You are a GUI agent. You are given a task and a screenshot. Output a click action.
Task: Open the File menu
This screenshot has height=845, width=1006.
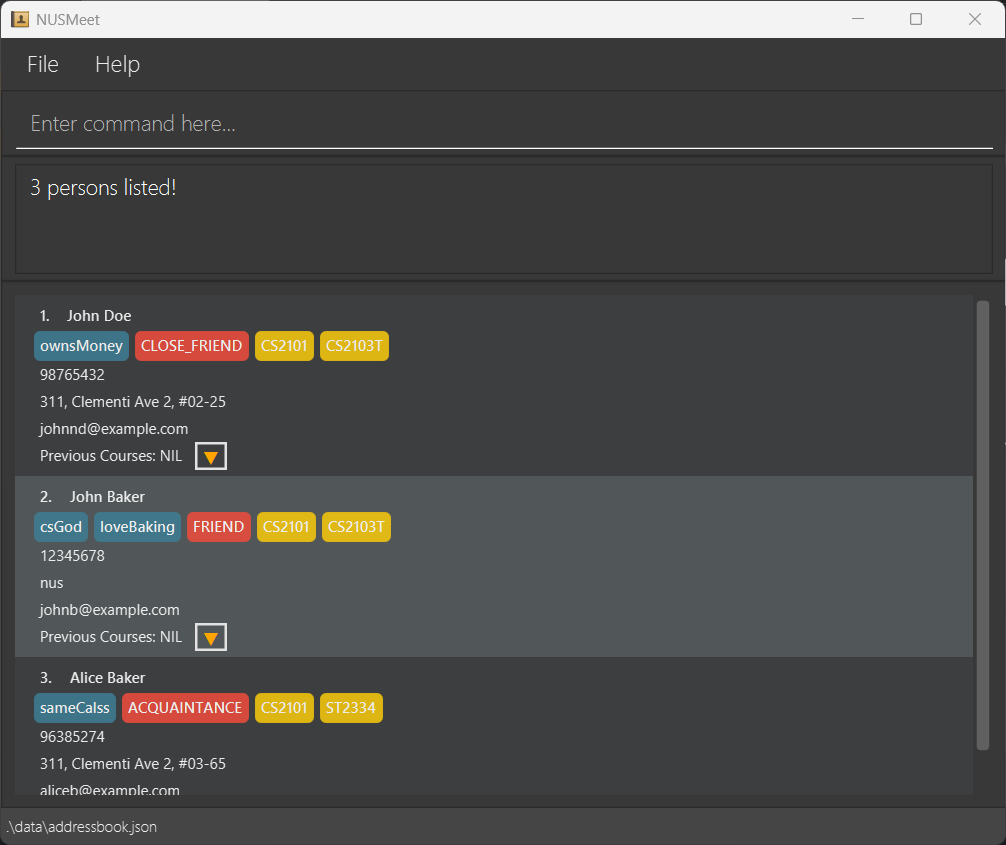pyautogui.click(x=43, y=65)
